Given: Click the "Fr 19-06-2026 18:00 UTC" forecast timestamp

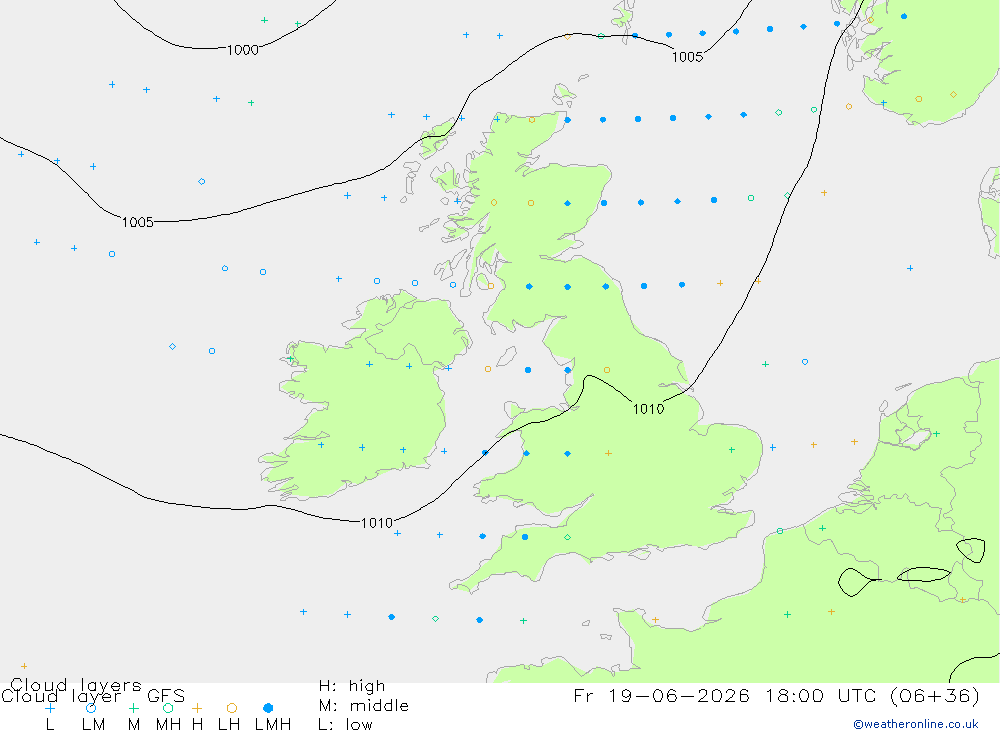Looking at the screenshot, I should point(726,695).
